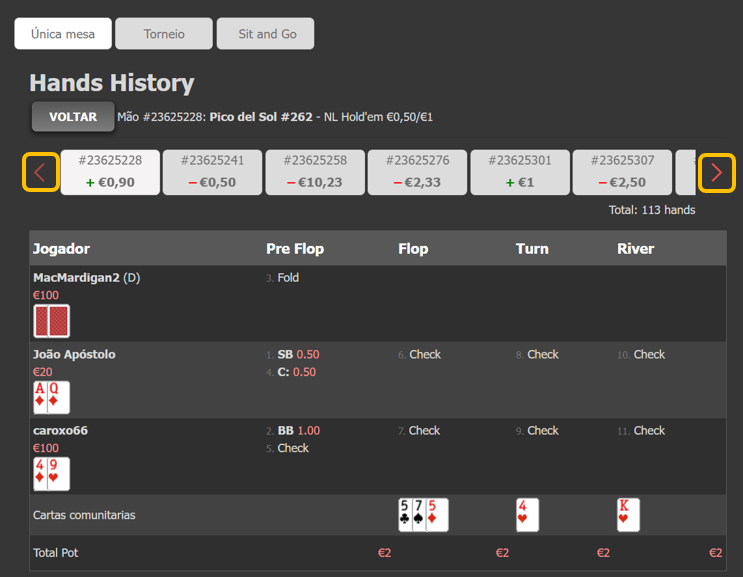
Task: Switch to the Única mesa tab
Action: (x=63, y=33)
